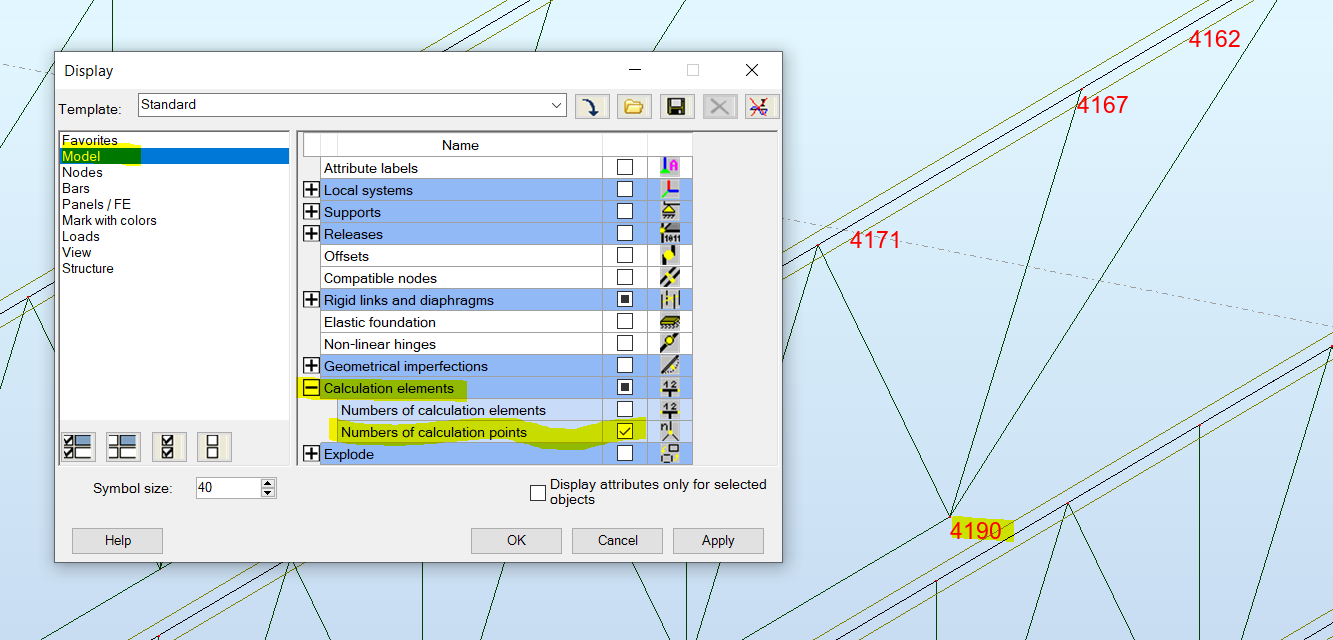Open the Template dropdown

(556, 105)
